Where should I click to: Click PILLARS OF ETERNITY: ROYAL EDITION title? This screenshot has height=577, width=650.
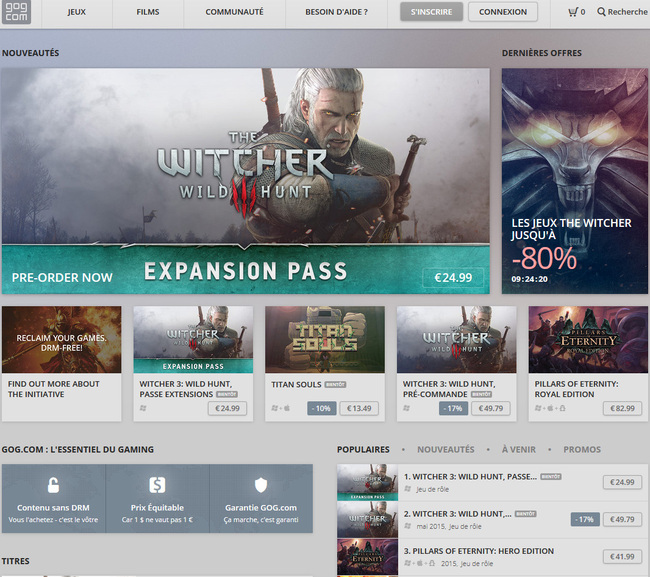click(x=576, y=389)
